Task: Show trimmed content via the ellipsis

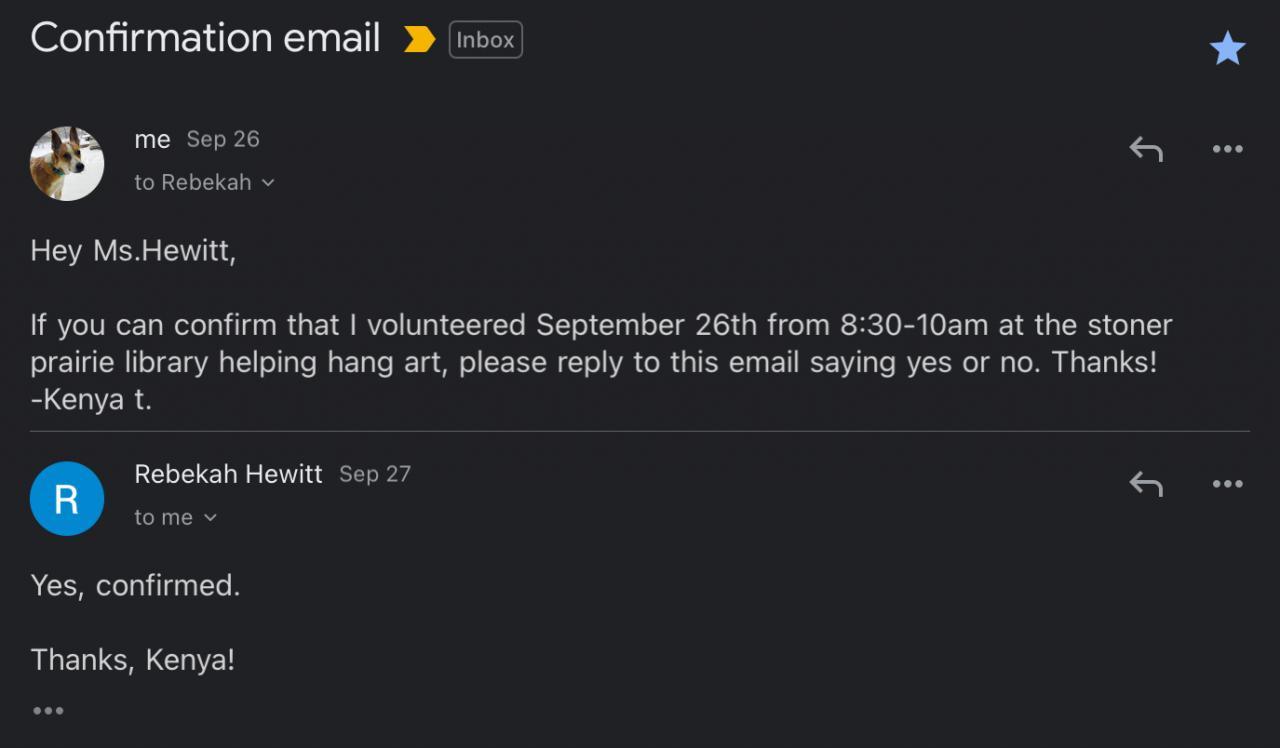Action: pyautogui.click(x=48, y=711)
